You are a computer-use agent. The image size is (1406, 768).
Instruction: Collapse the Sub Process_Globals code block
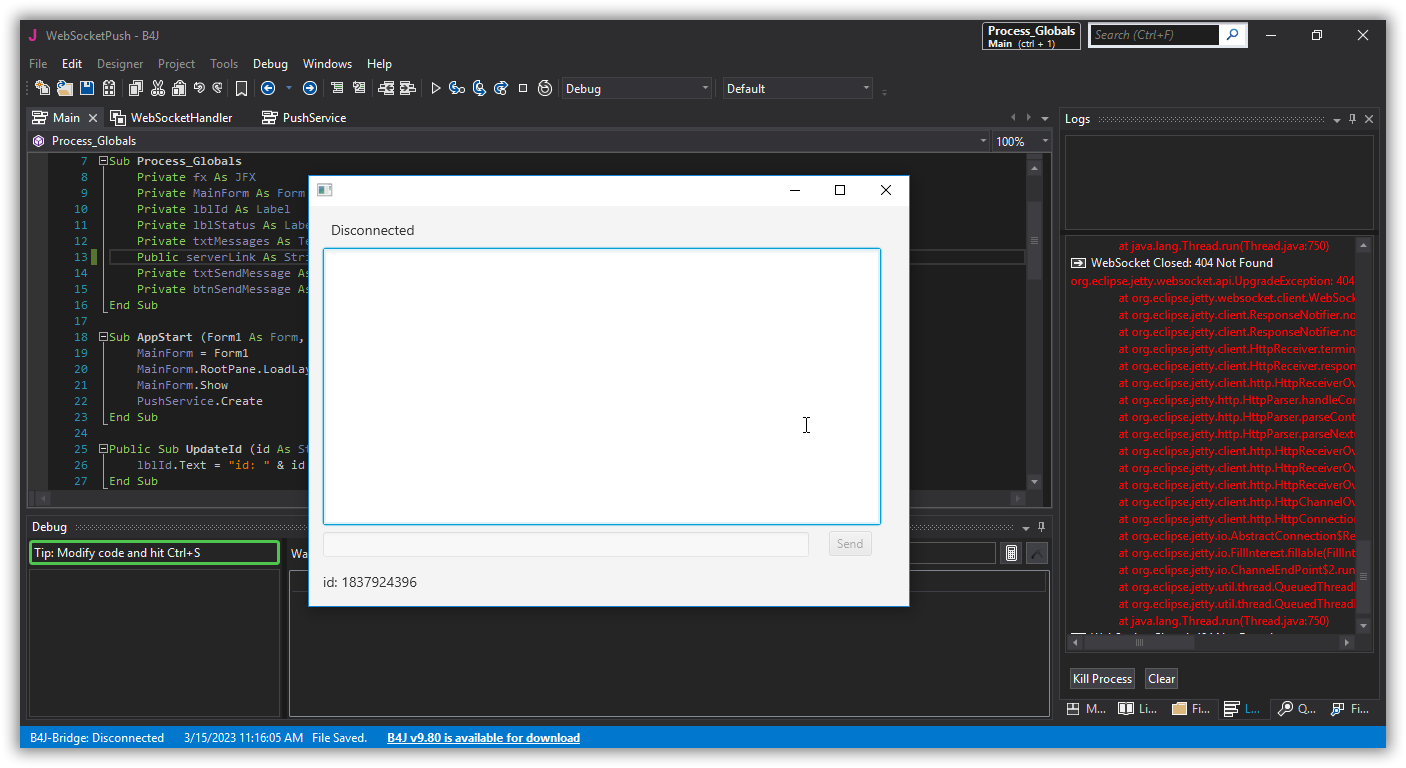click(103, 161)
